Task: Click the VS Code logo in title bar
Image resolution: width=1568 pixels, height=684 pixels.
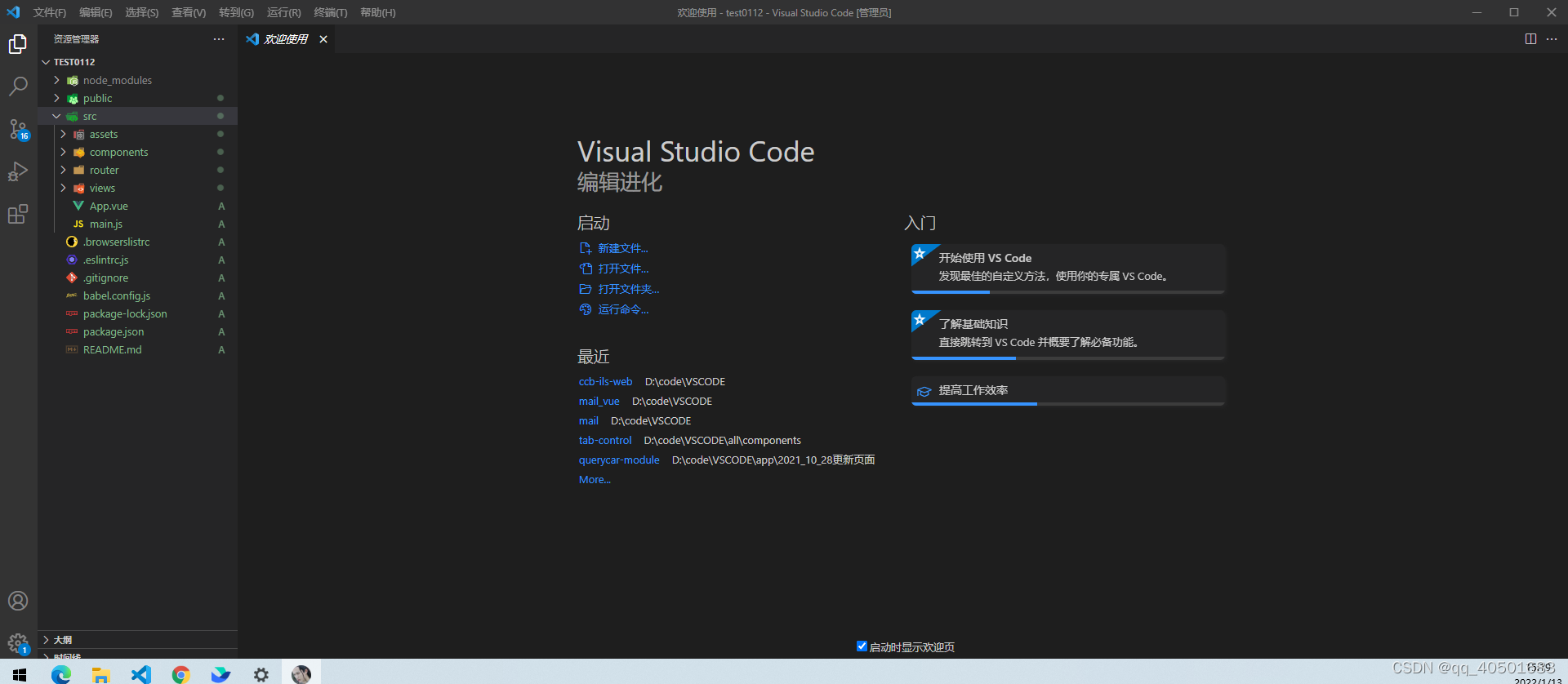Action: (13, 12)
